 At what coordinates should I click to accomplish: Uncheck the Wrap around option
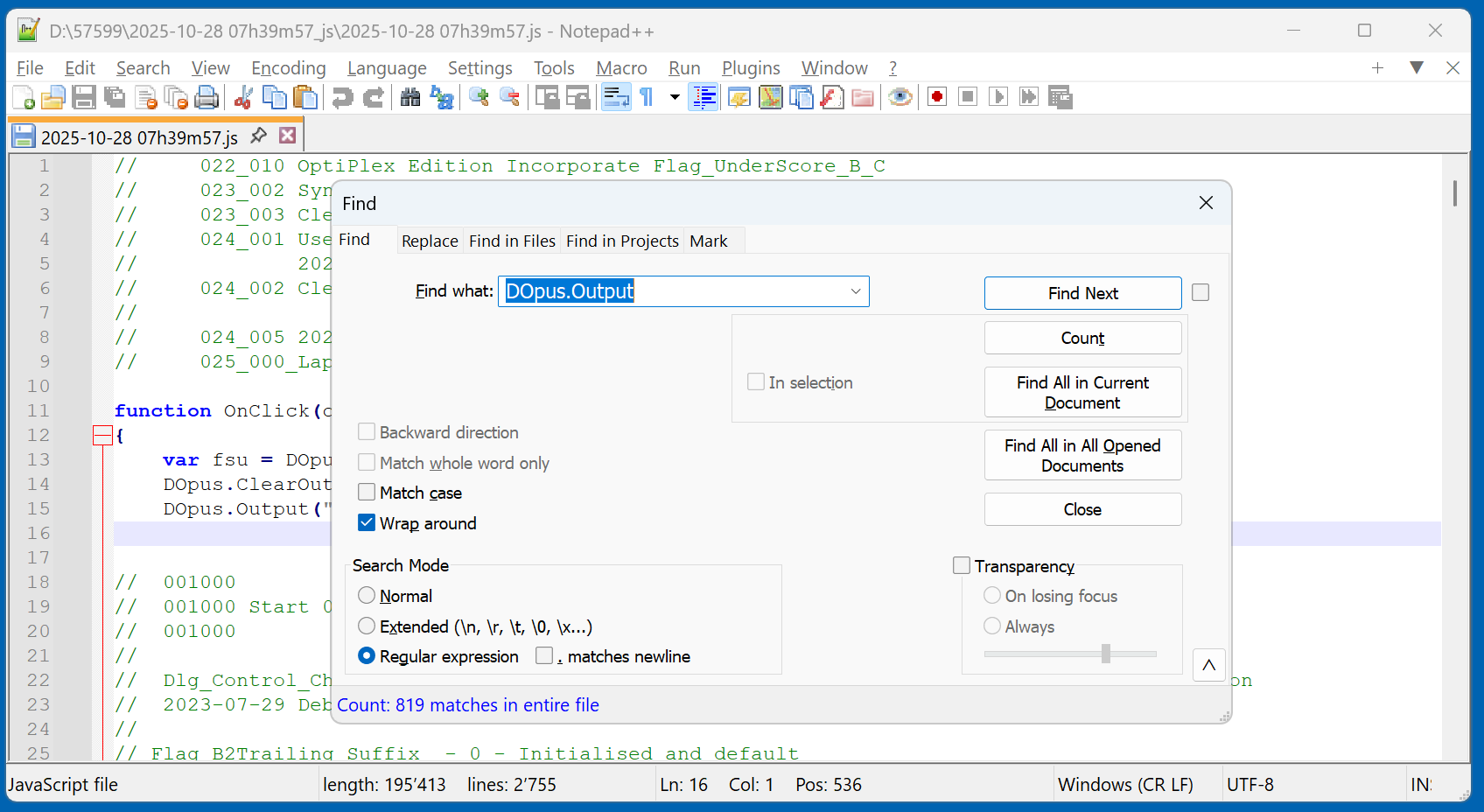(x=367, y=523)
